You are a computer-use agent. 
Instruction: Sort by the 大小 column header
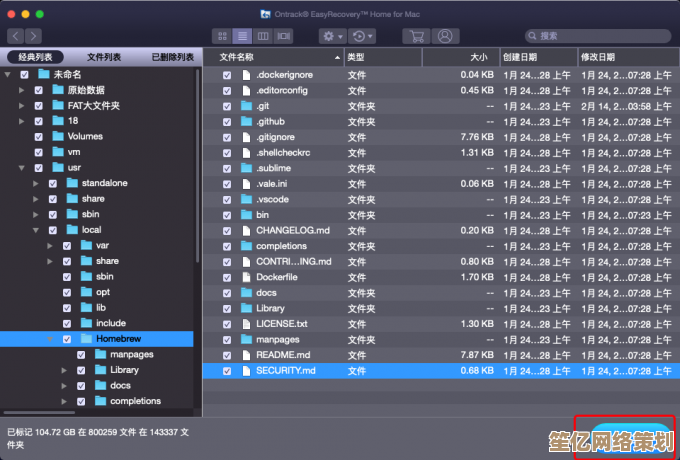click(x=478, y=58)
